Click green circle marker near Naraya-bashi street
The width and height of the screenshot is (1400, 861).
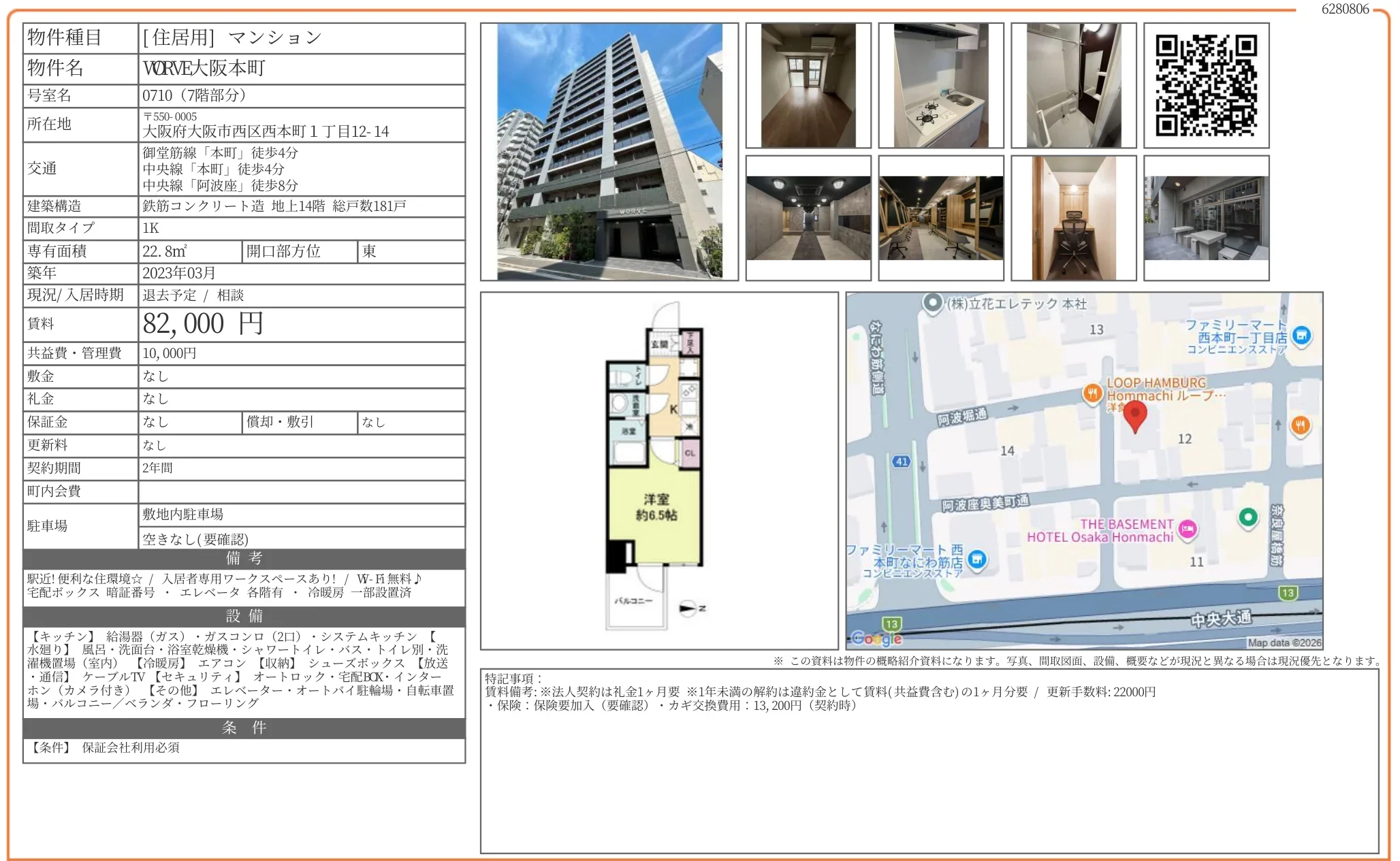(x=1247, y=517)
